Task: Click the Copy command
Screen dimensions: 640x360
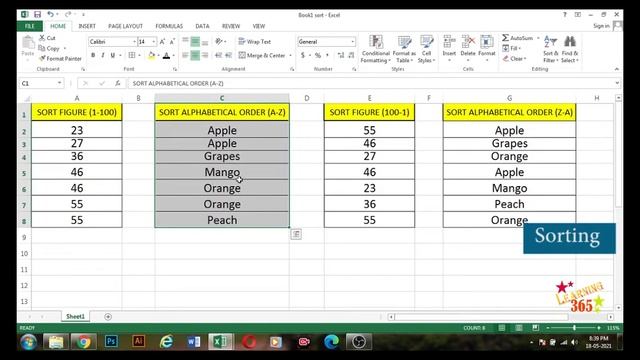Action: [49, 48]
